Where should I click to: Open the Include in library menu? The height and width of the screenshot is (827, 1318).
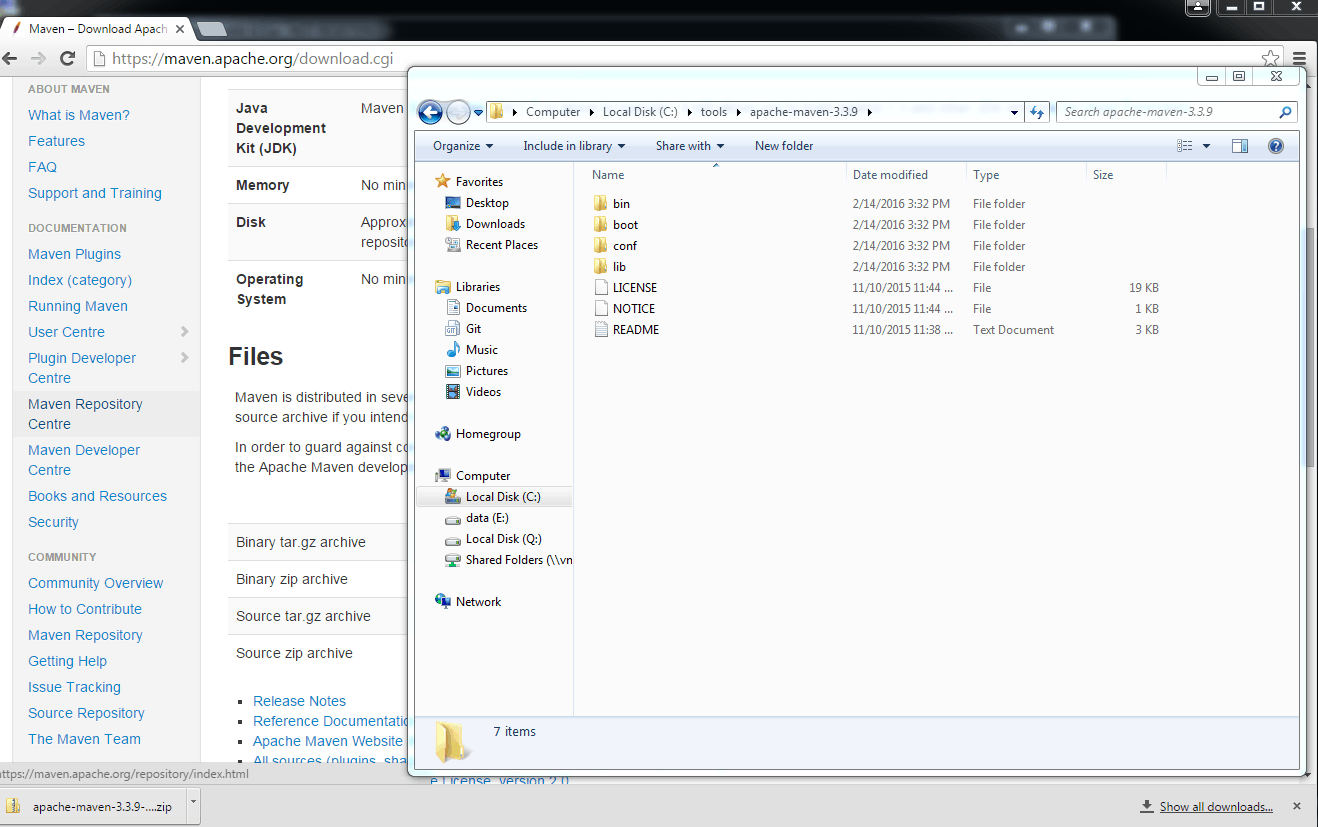573,146
